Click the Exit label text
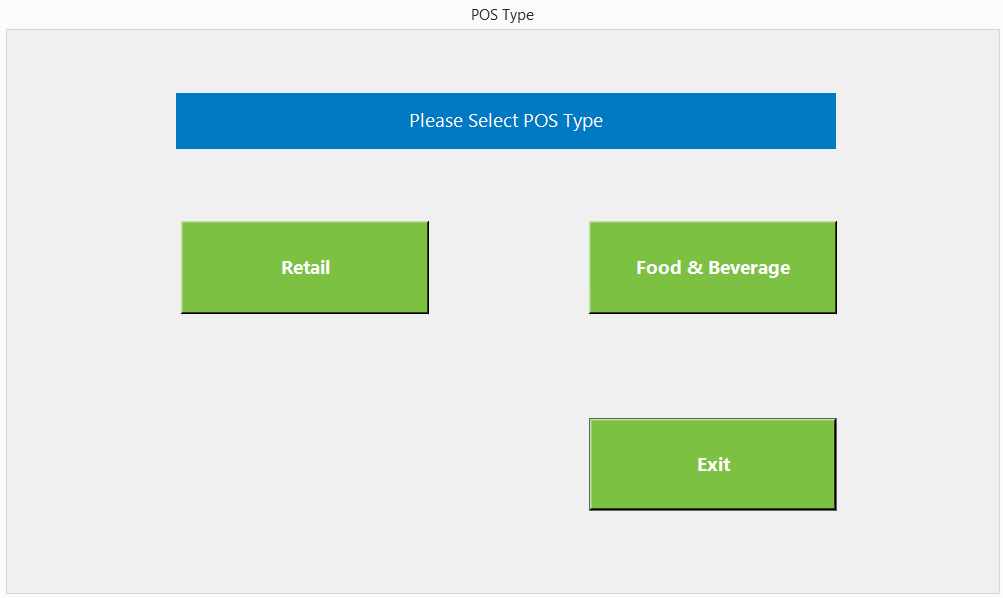 [x=714, y=465]
